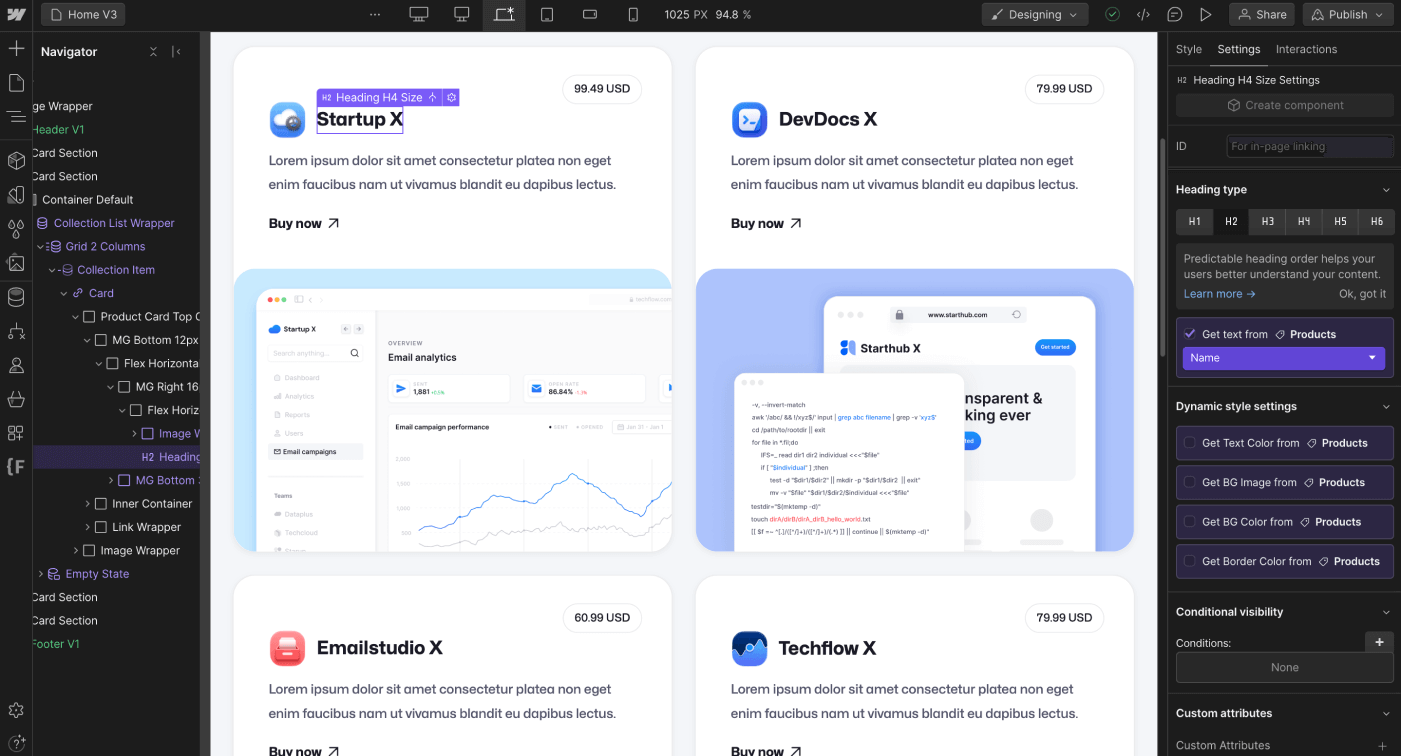Switch to mobile landscape breakpoint

pyautogui.click(x=590, y=15)
